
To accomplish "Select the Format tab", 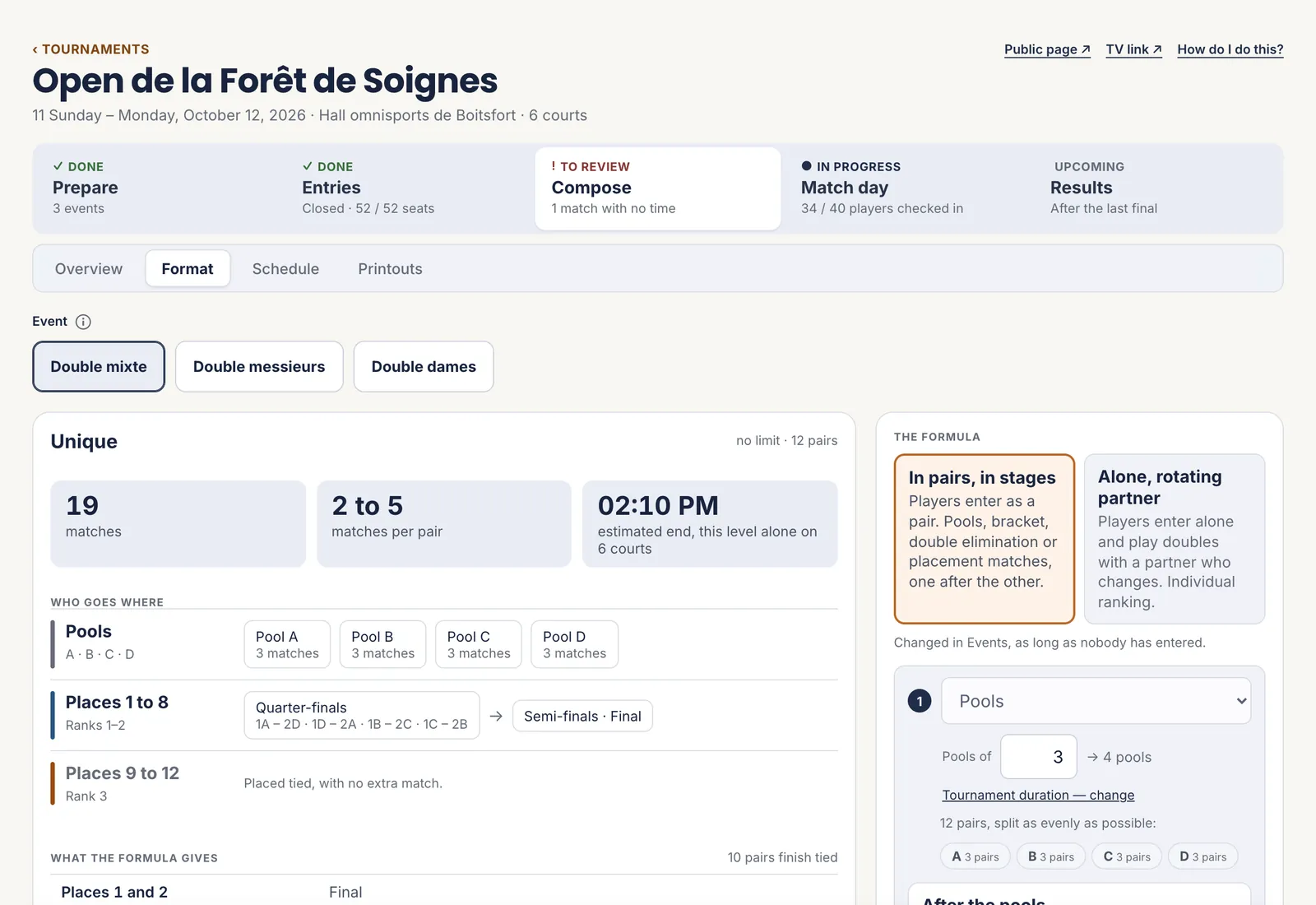I will pos(188,269).
